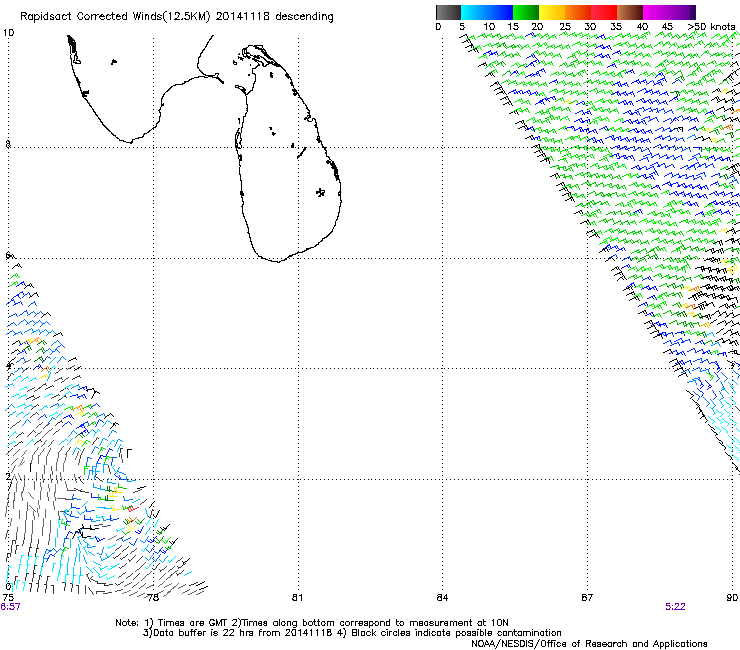The width and height of the screenshot is (740, 650).
Task: Click the longitude label "75" at bottom left
Action: [x=8, y=598]
